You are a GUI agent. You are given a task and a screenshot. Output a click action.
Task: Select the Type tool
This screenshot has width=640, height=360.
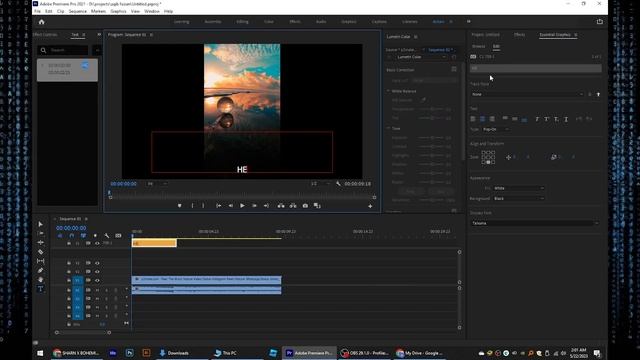40,289
